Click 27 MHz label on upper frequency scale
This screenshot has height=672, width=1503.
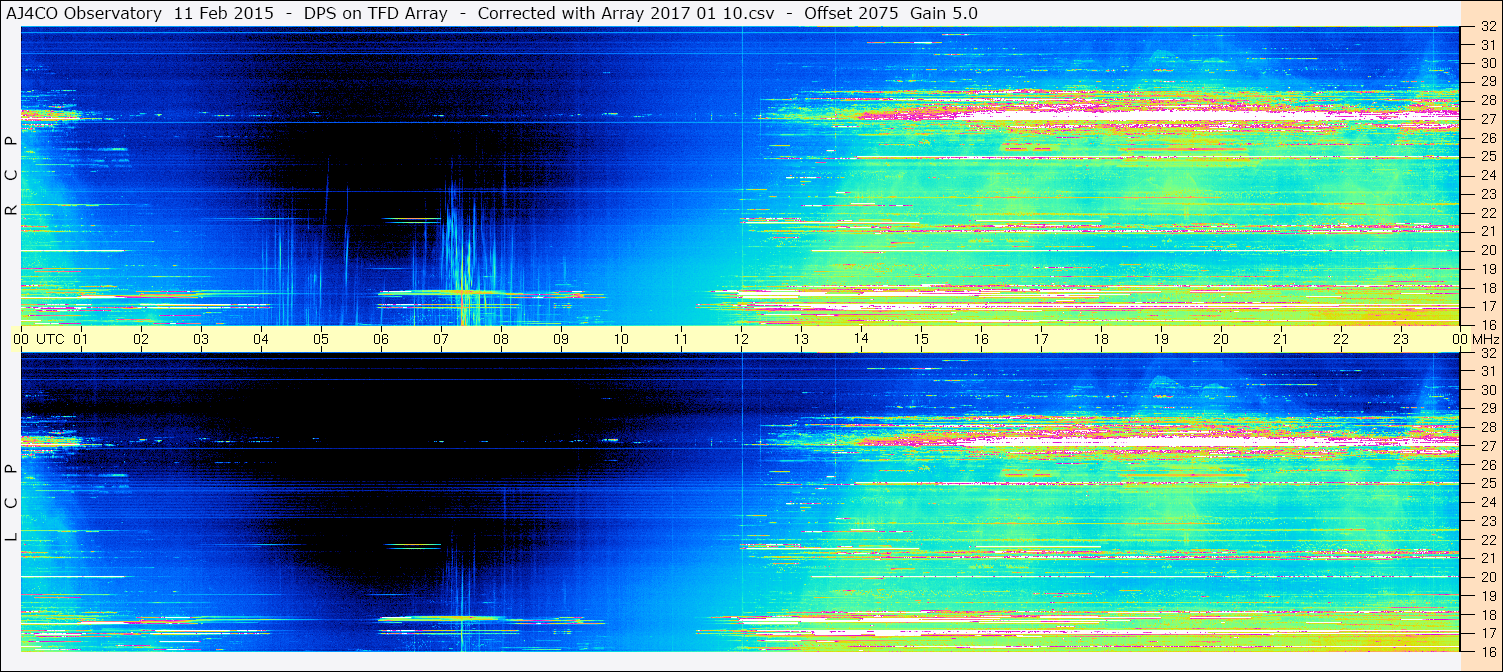[1487, 119]
